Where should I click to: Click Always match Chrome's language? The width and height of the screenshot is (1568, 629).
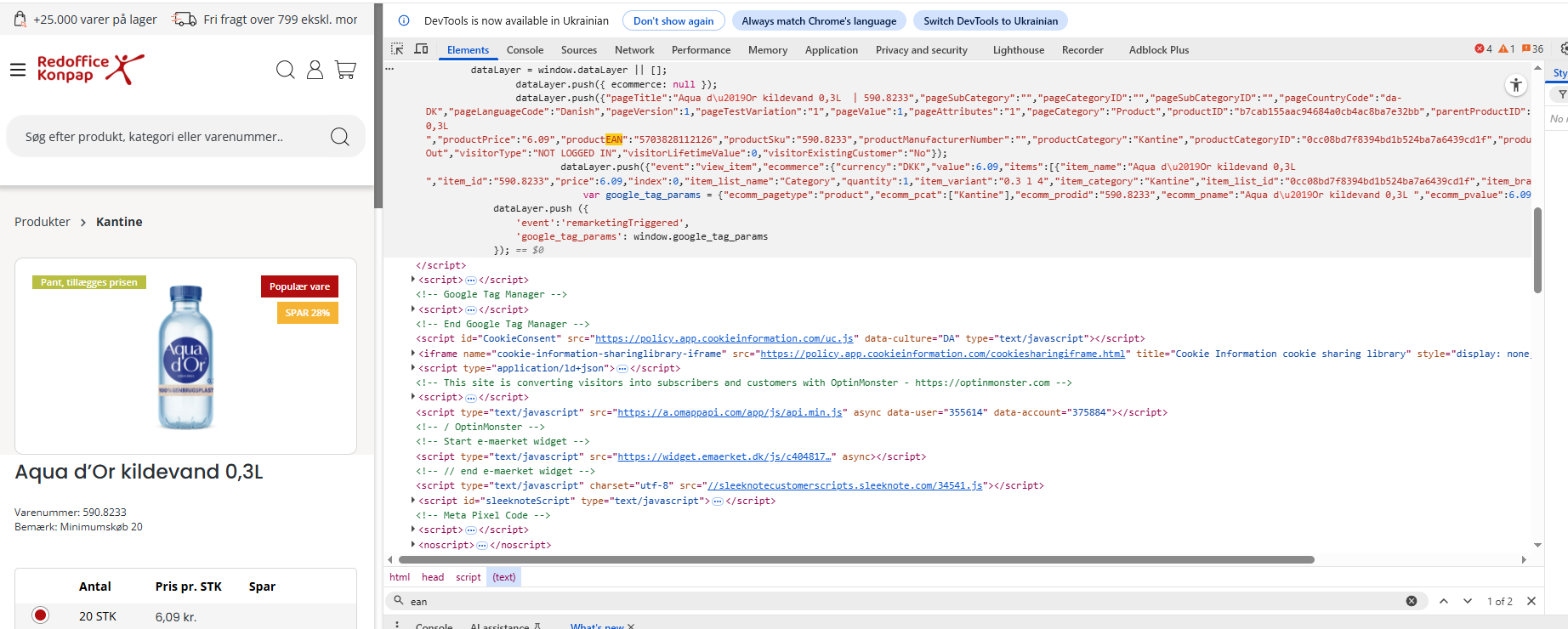point(819,20)
